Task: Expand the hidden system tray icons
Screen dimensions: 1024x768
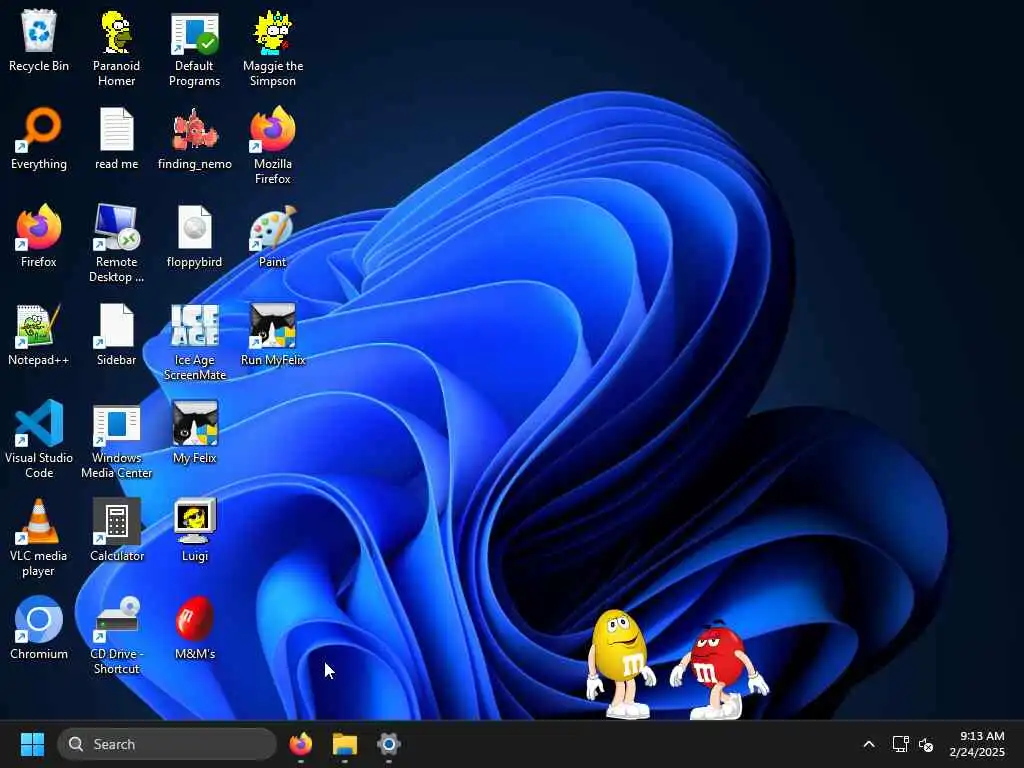Action: tap(869, 744)
